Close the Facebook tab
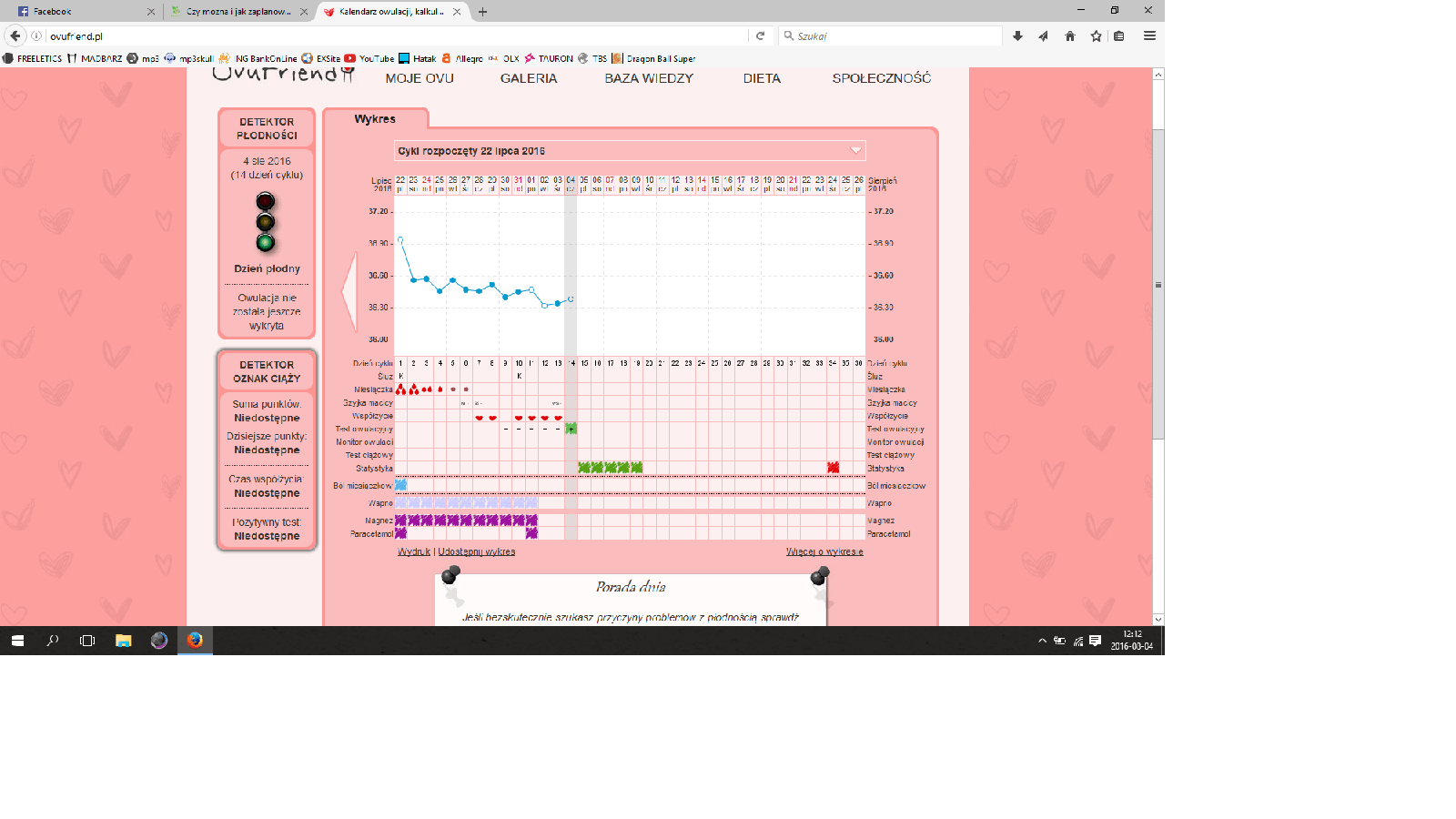This screenshot has height=819, width=1456. [151, 12]
